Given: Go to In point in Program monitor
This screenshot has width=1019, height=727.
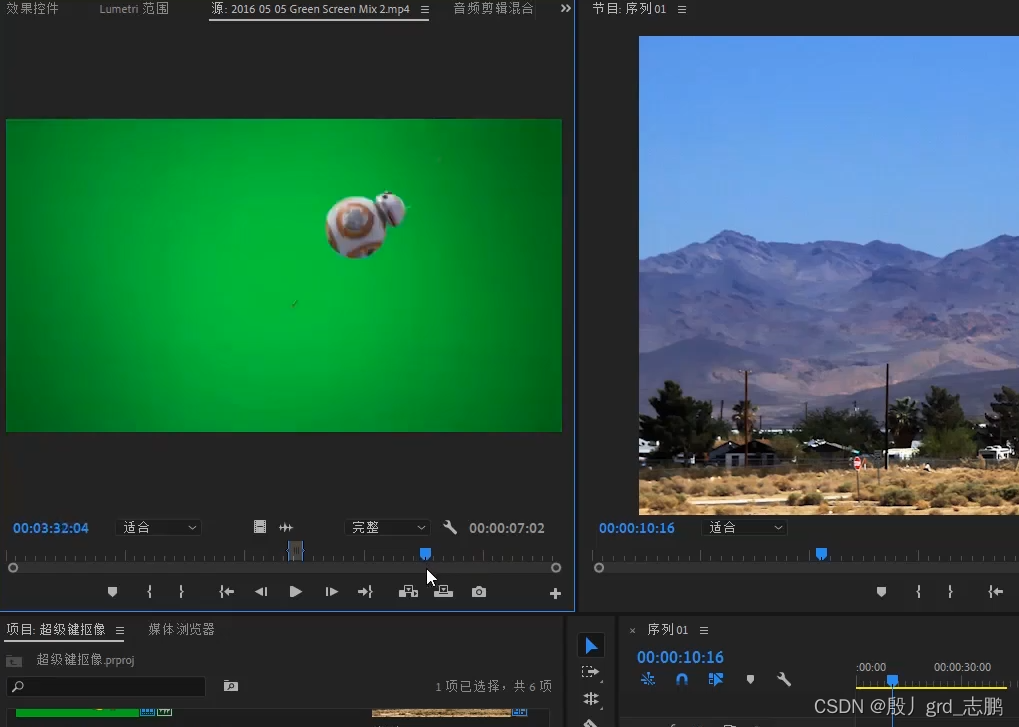Looking at the screenshot, I should pyautogui.click(x=996, y=592).
